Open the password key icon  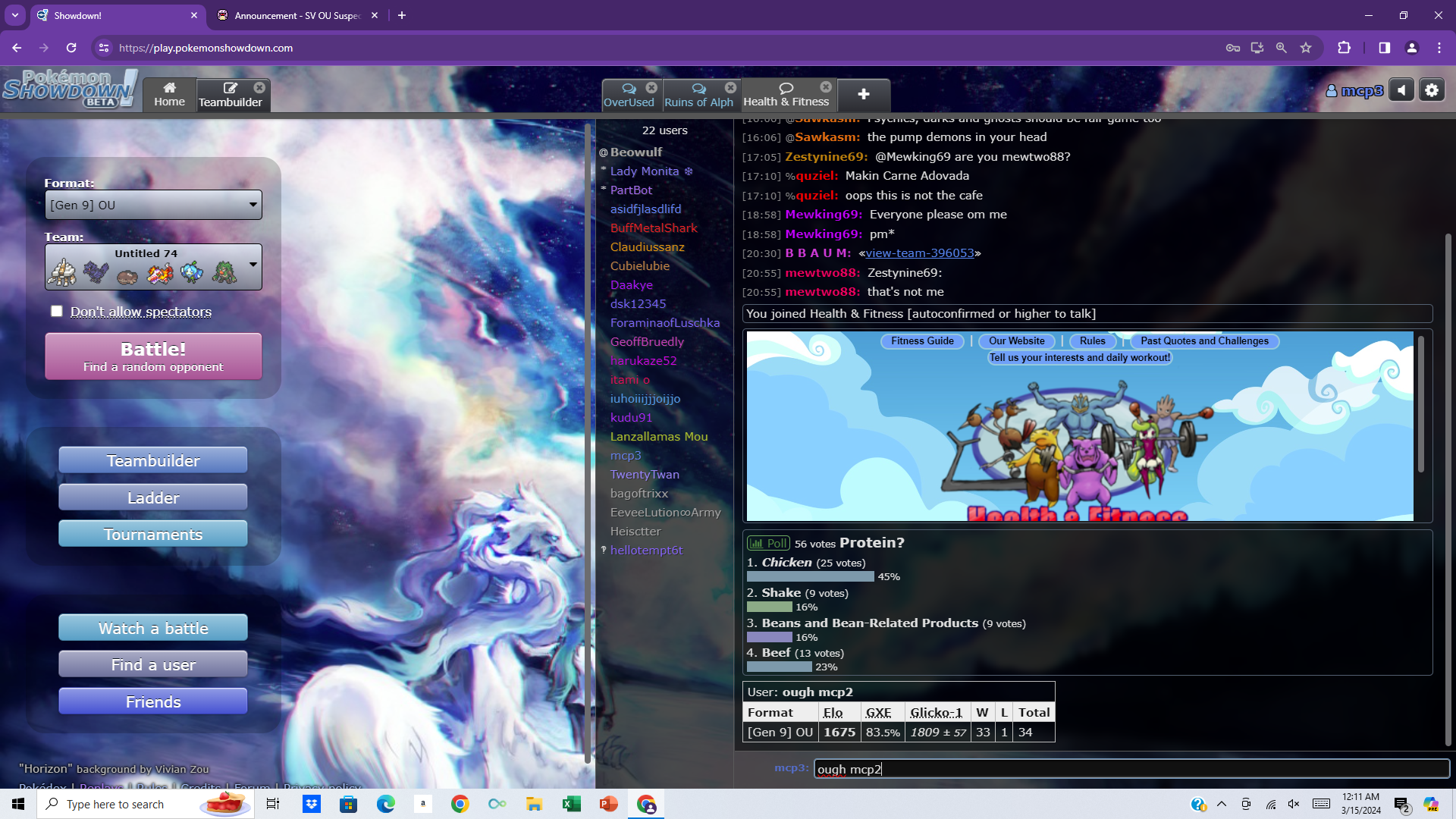(x=1233, y=48)
